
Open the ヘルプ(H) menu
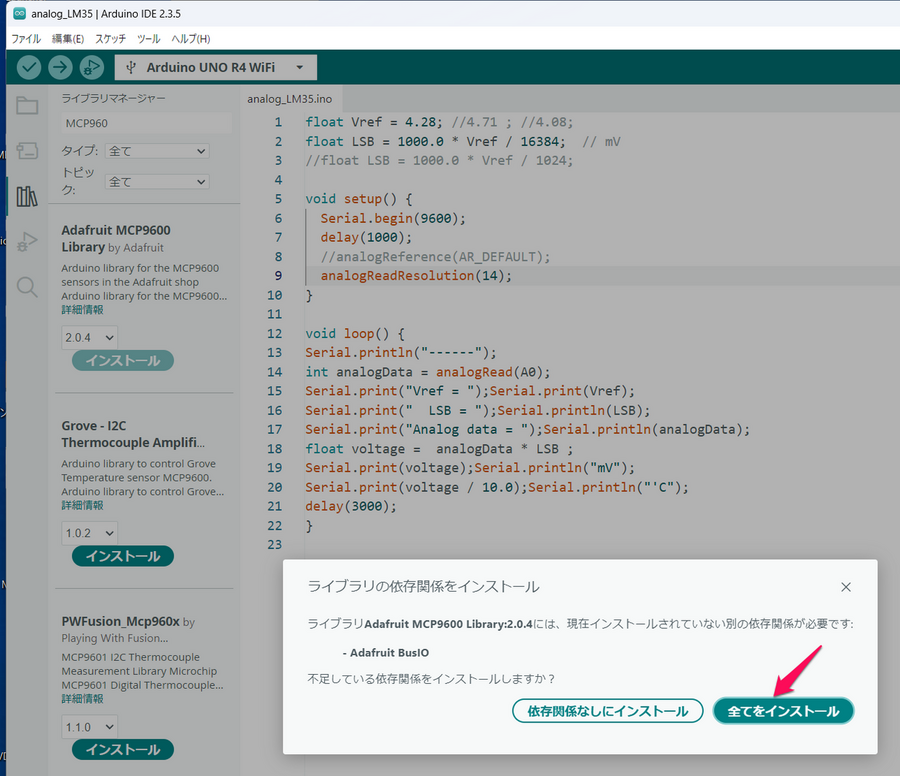(191, 39)
